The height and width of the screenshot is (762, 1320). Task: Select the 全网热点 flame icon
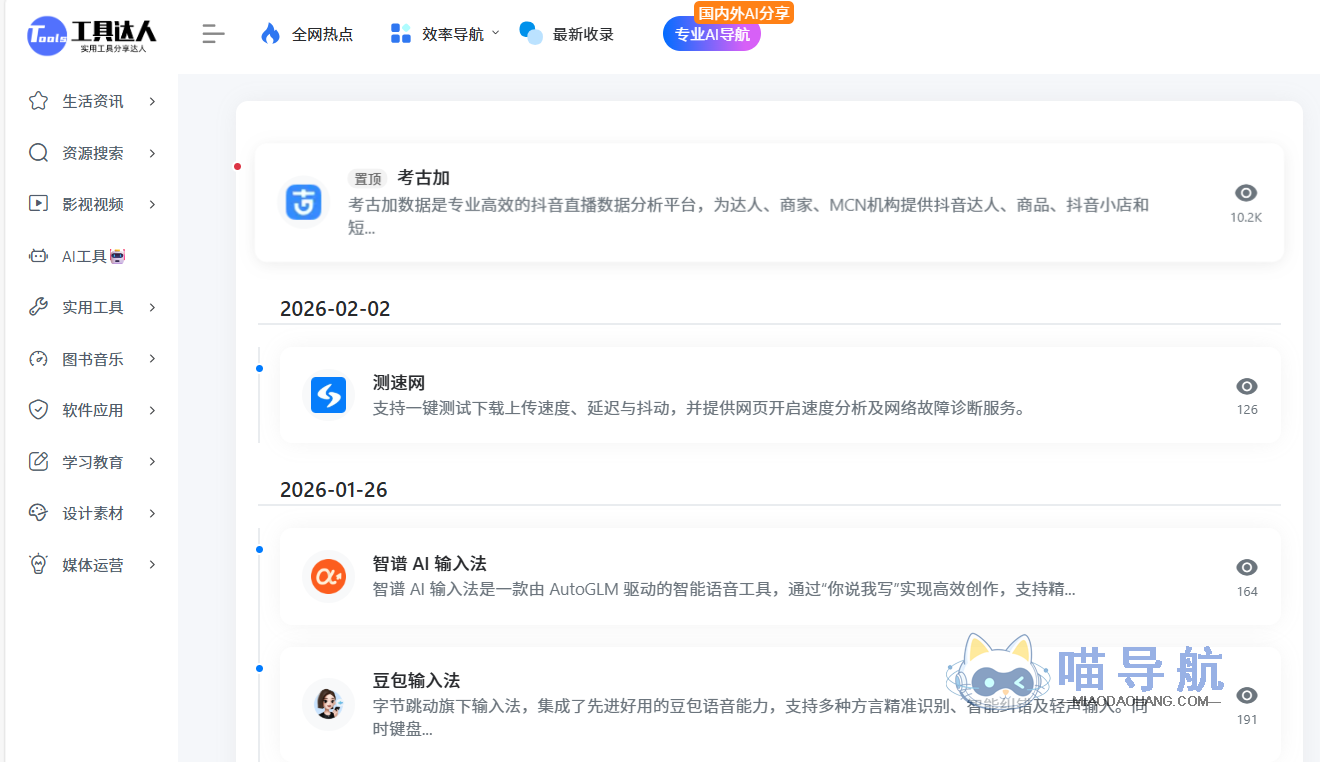(x=268, y=33)
